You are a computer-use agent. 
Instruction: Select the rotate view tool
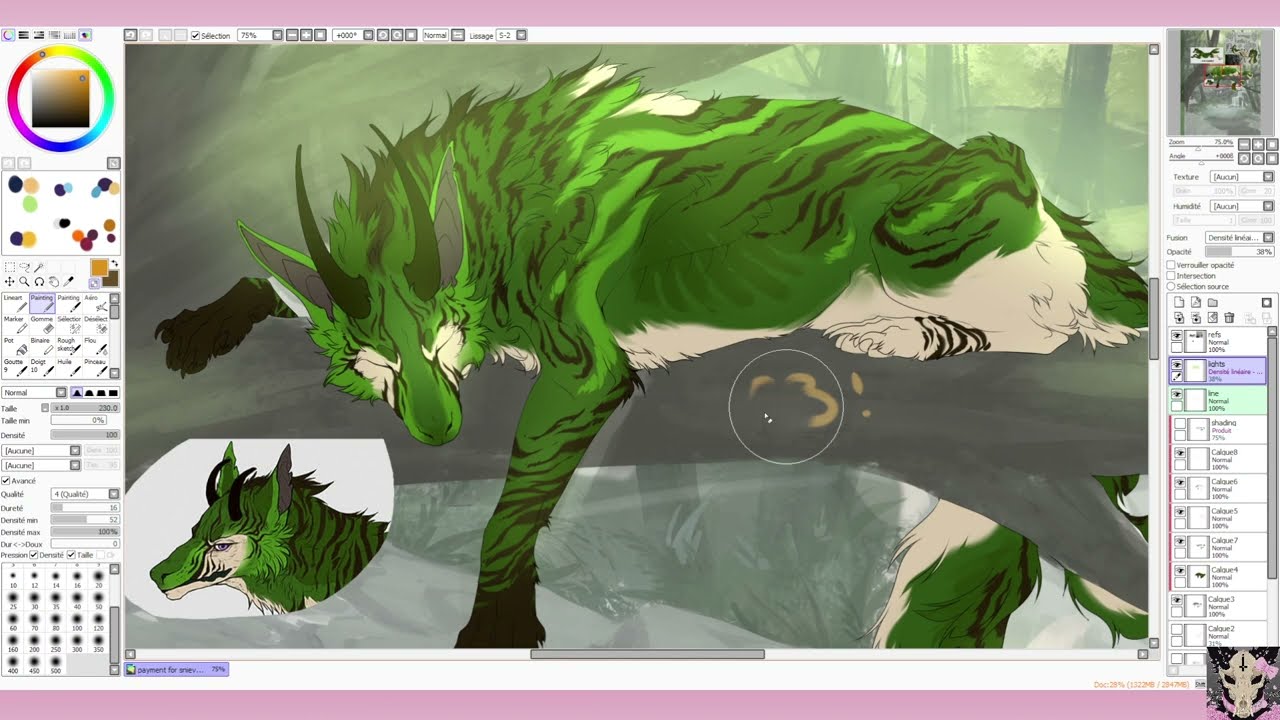click(x=39, y=282)
